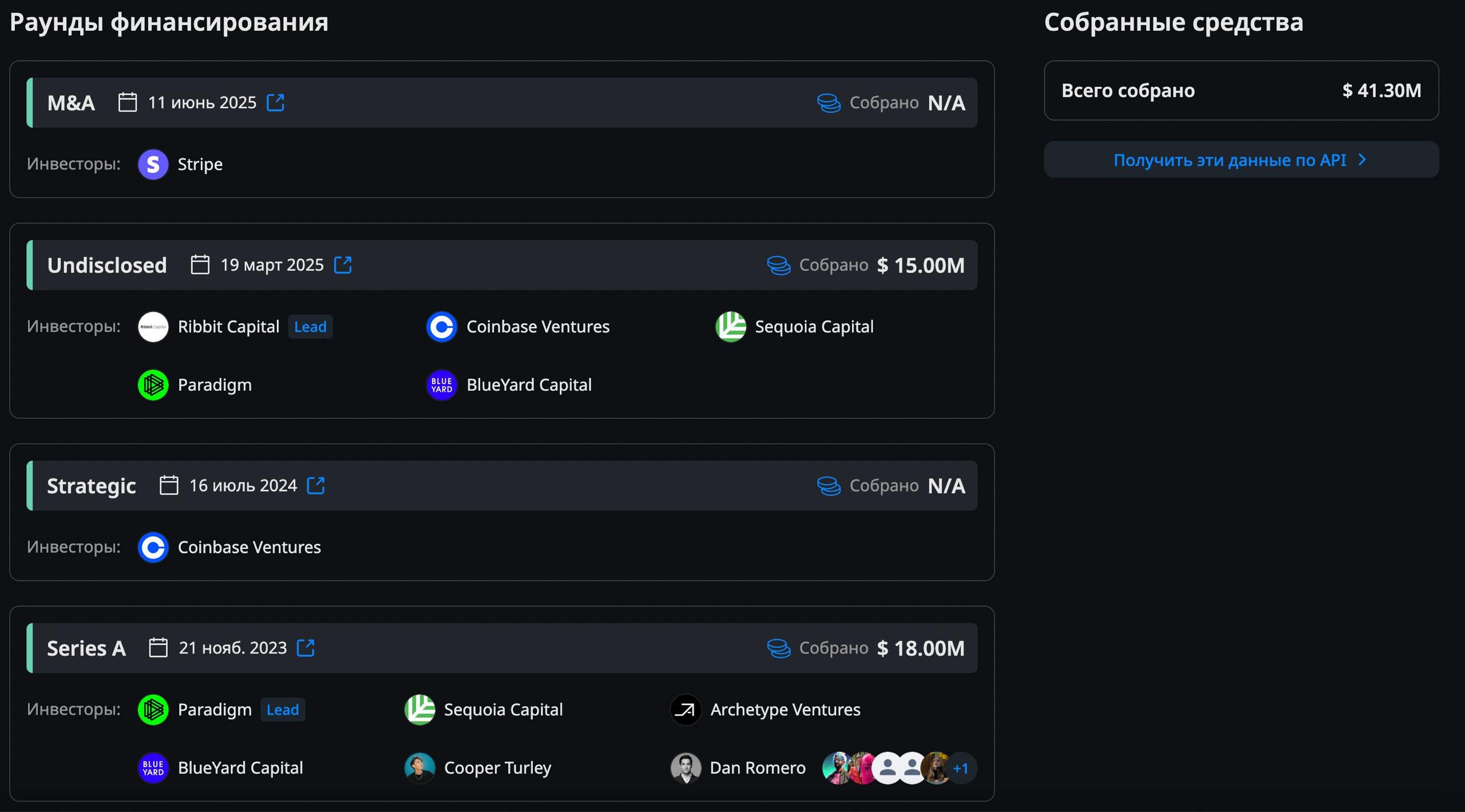
Task: Click the Archetype Ventures arrow logo
Action: [x=686, y=710]
